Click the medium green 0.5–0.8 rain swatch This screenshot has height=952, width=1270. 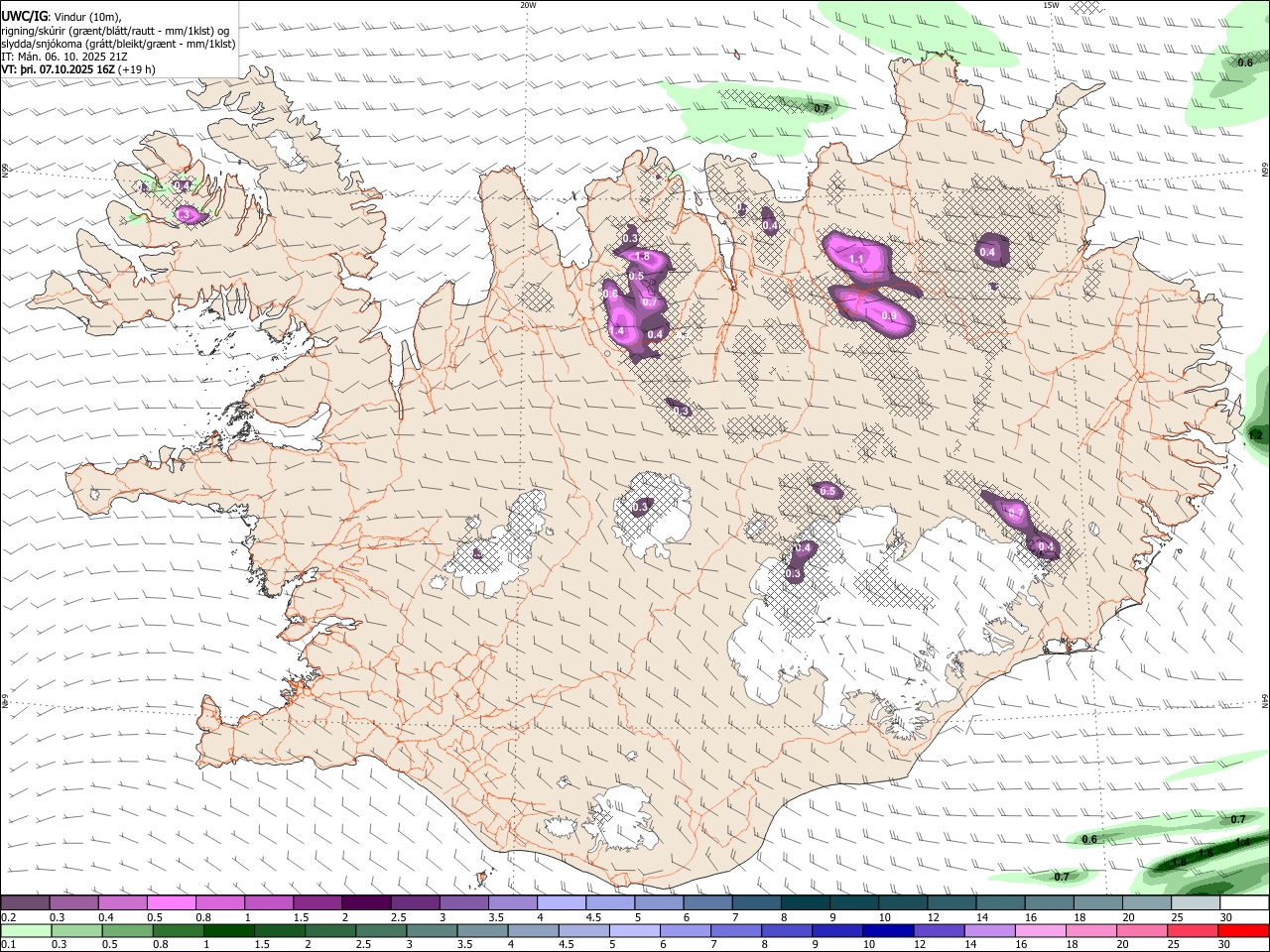pyautogui.click(x=126, y=930)
